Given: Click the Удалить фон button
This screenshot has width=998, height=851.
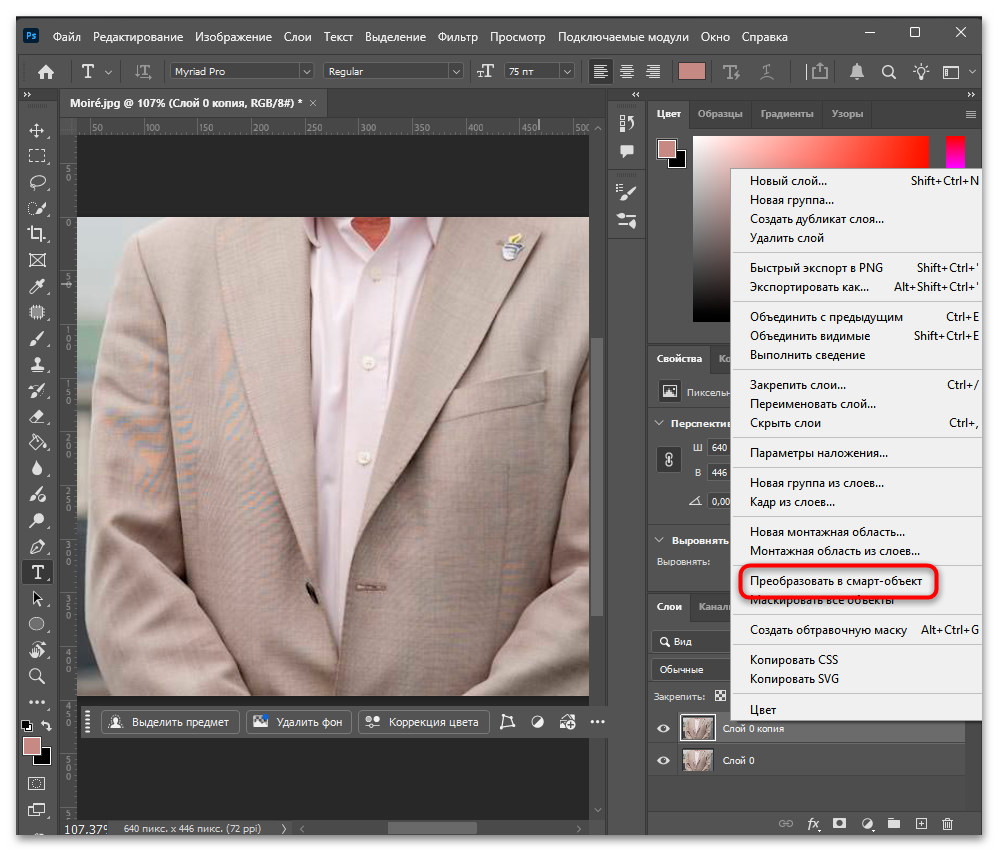Looking at the screenshot, I should (x=298, y=722).
